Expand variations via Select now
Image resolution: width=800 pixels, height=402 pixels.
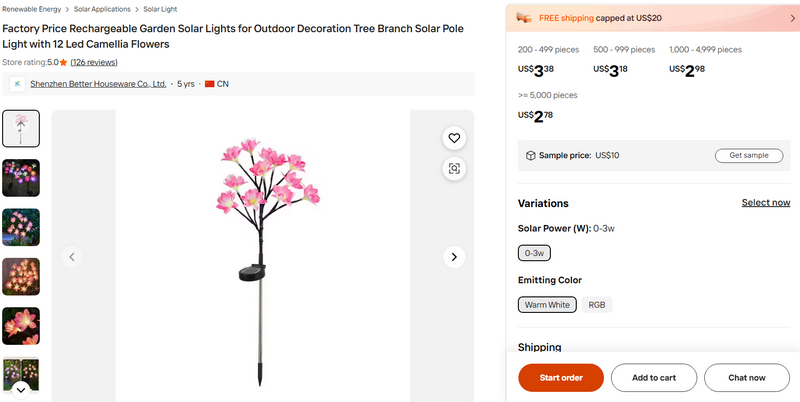coord(765,203)
